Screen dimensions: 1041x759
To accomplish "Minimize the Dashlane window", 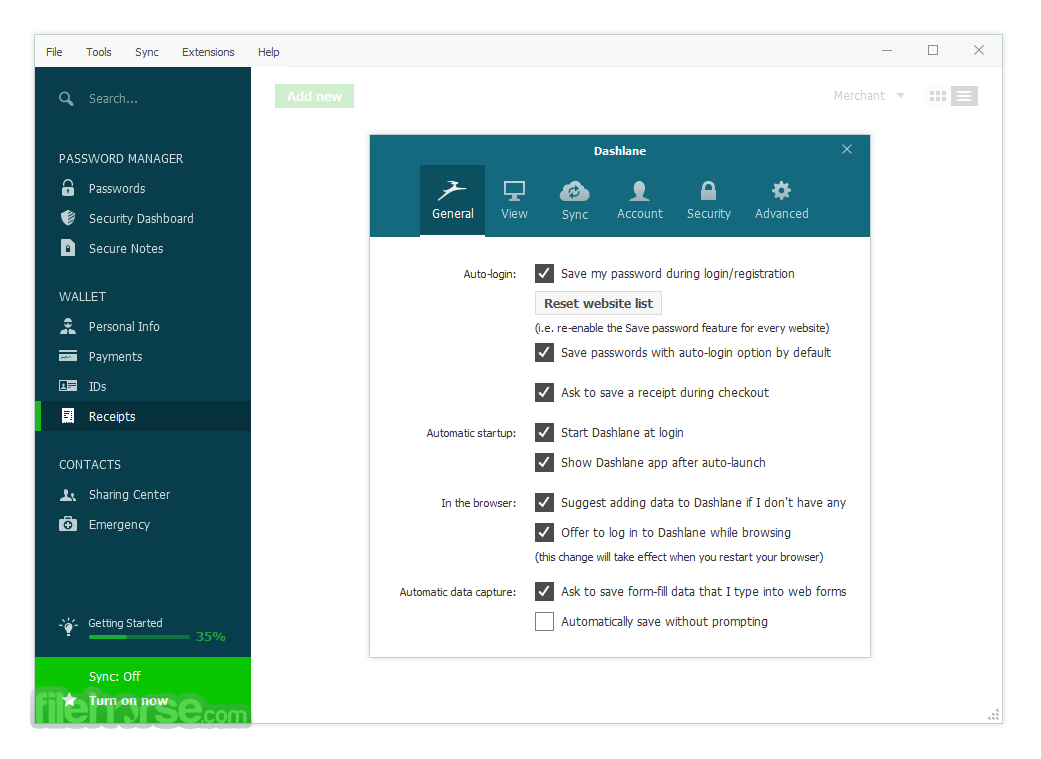I will [x=886, y=50].
